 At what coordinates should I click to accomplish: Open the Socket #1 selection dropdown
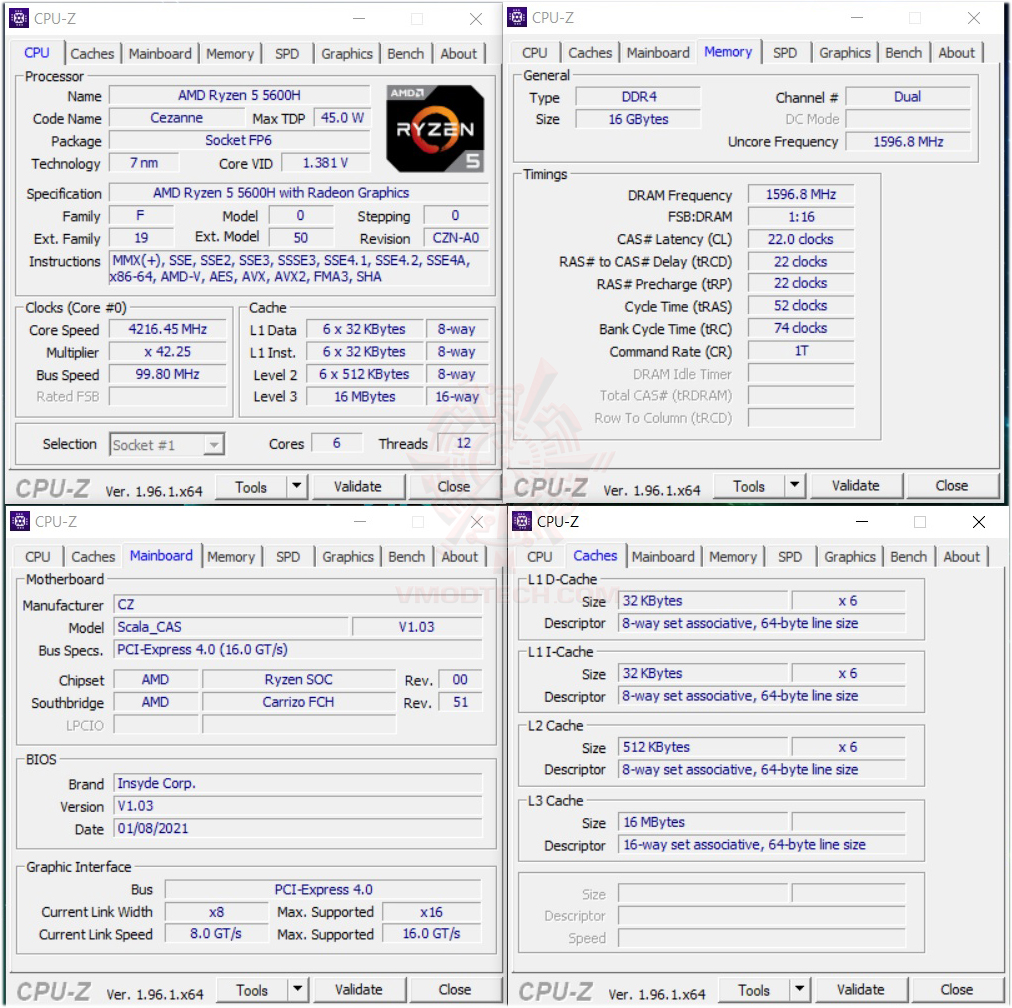[x=167, y=445]
